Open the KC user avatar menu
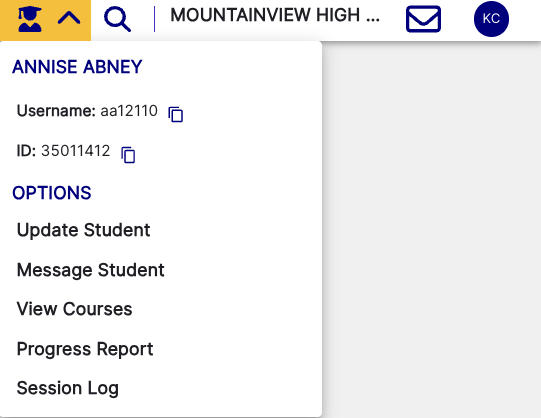The image size is (541, 418). tap(491, 19)
